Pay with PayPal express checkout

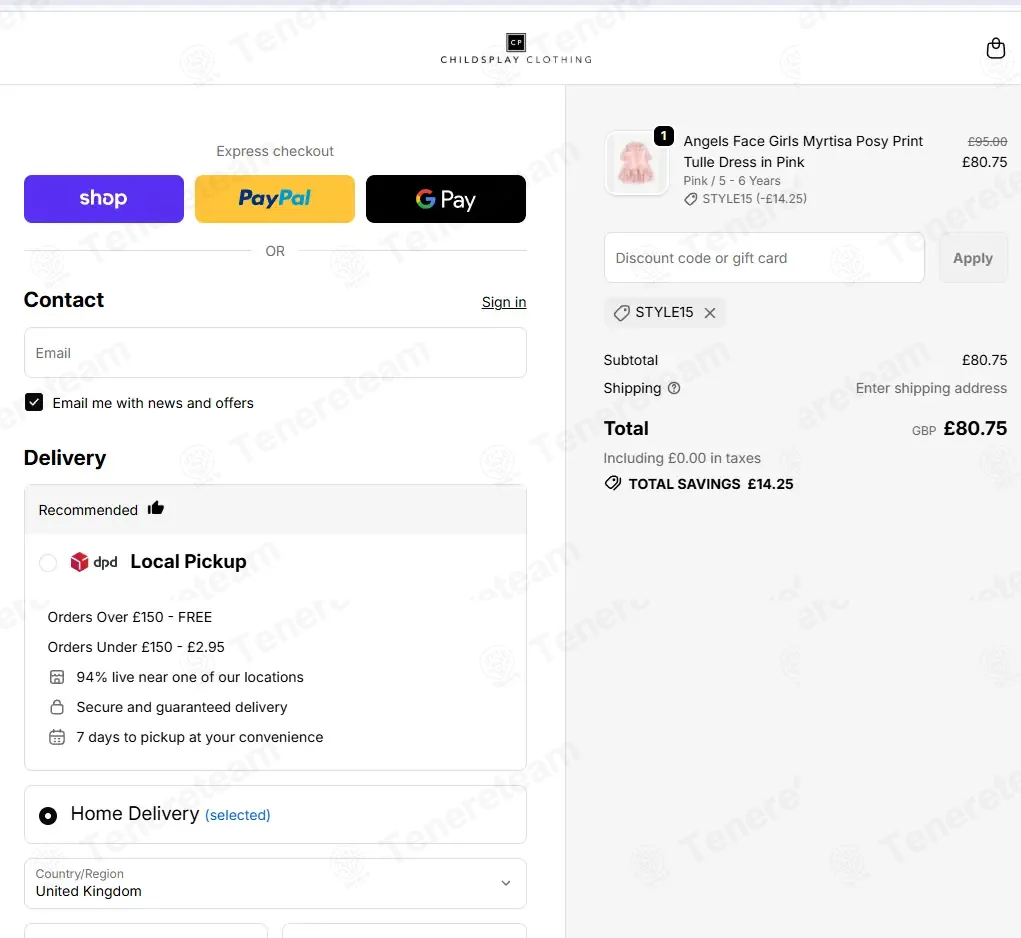(275, 199)
